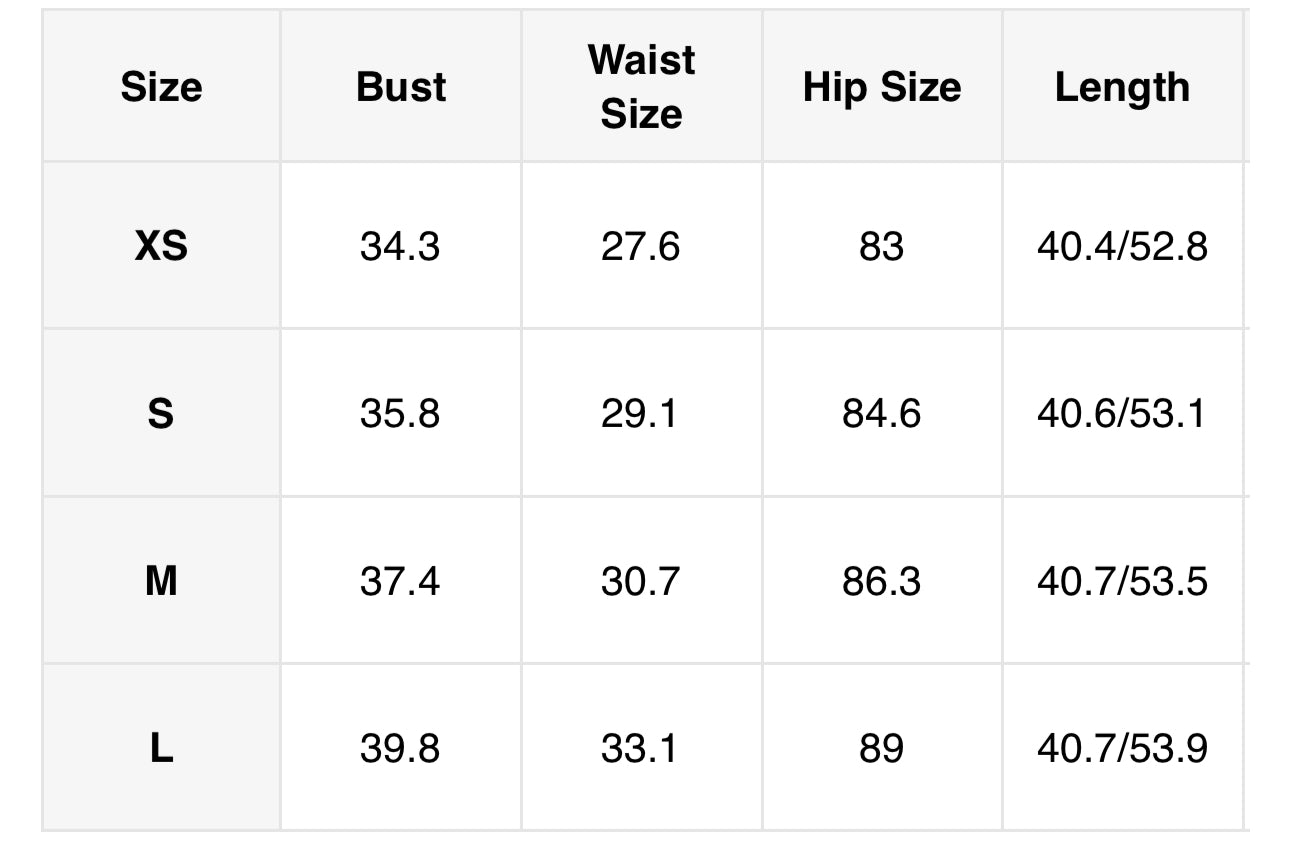This screenshot has height=850, width=1290.
Task: Click the Size column header
Action: pyautogui.click(x=161, y=87)
